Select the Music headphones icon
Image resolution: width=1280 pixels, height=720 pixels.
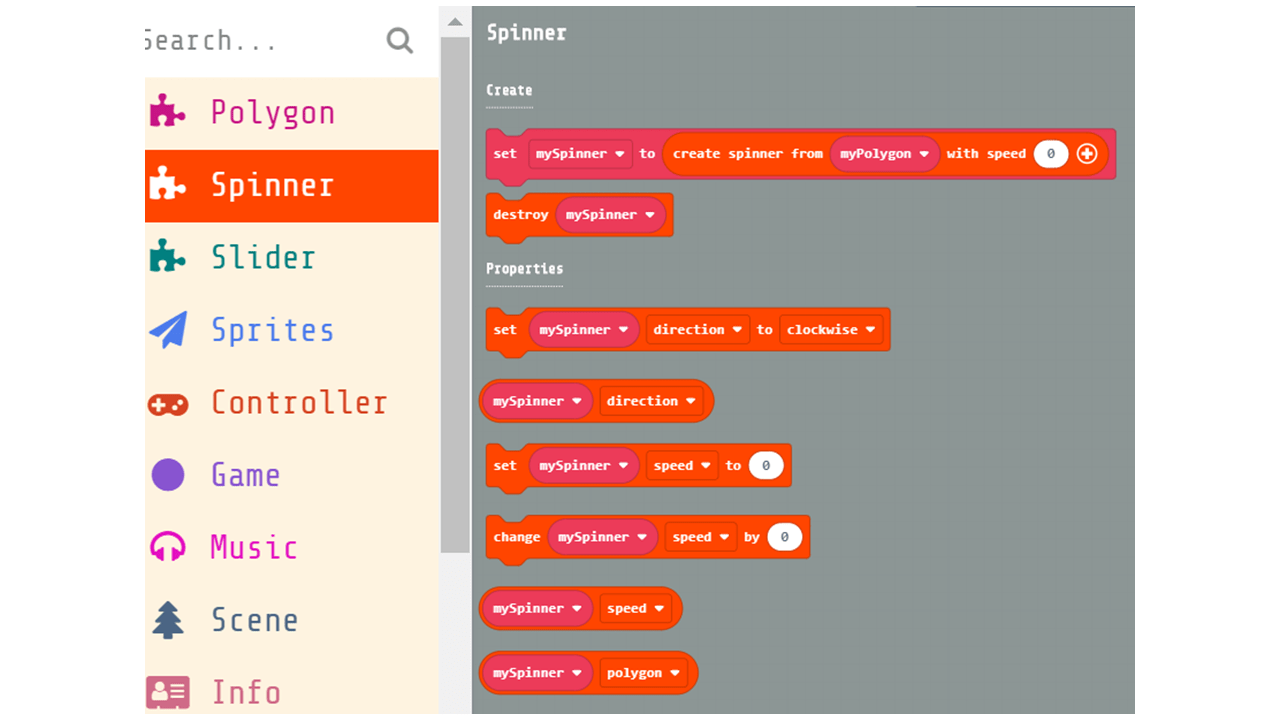point(167,547)
